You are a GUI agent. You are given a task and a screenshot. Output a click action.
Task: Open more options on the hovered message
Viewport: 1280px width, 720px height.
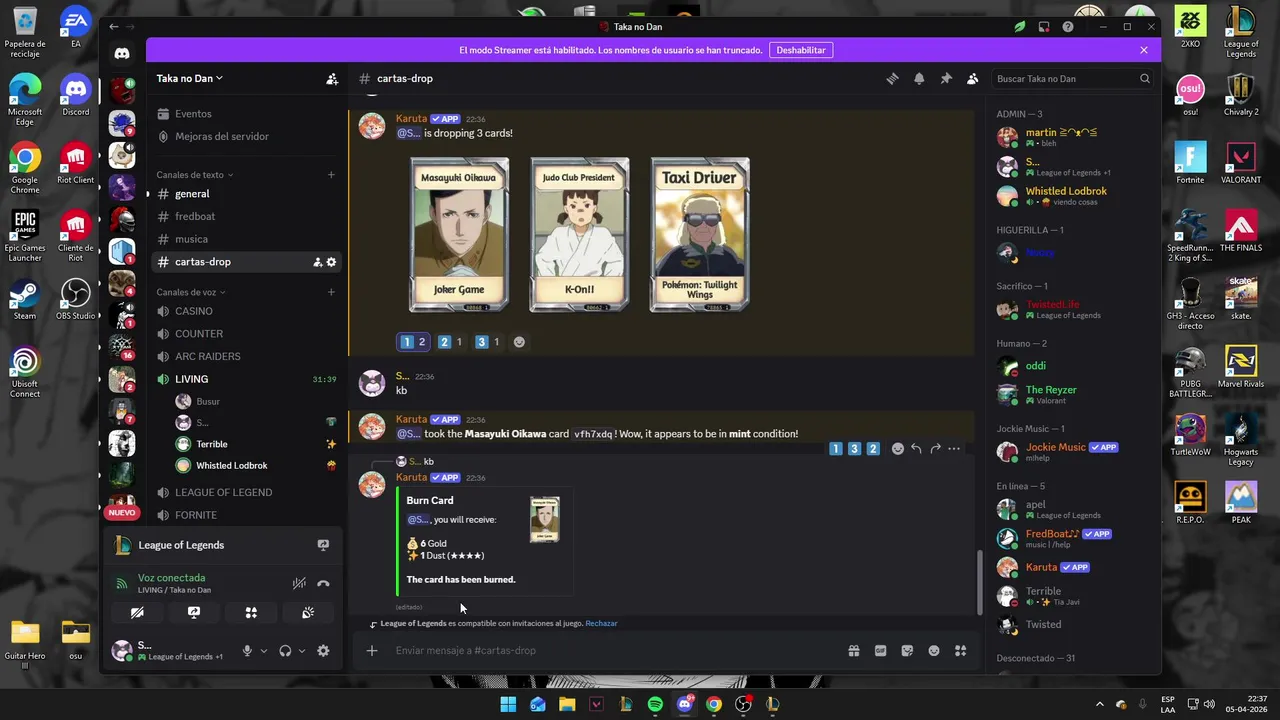(954, 449)
